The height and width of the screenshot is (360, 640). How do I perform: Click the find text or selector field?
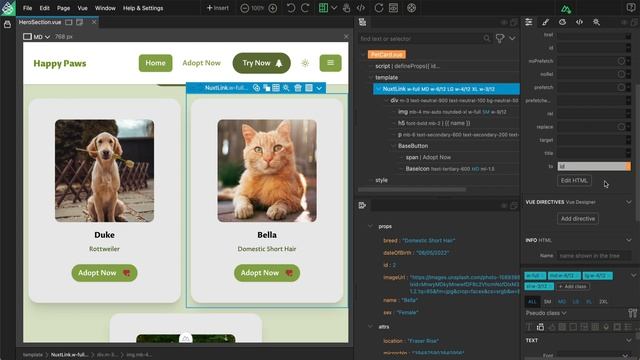pyautogui.click(x=420, y=39)
